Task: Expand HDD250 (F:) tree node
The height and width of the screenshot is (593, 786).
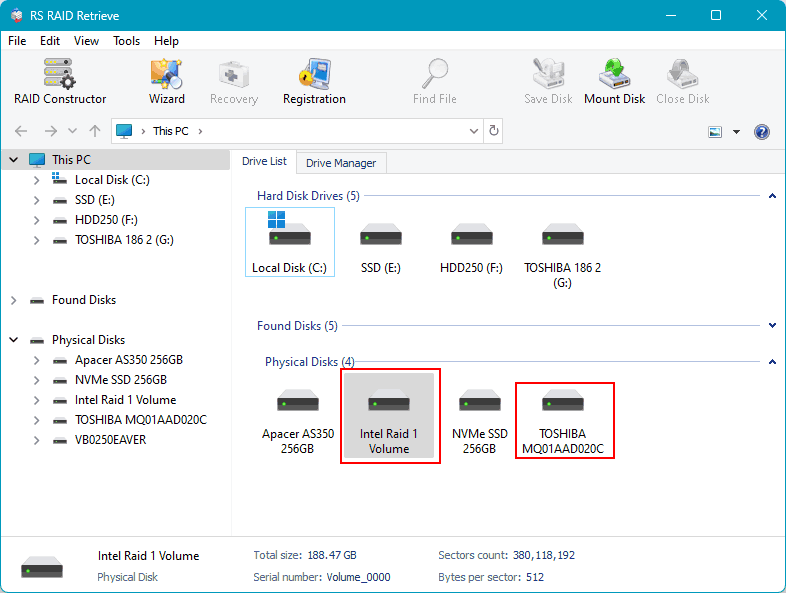Action: tap(36, 220)
